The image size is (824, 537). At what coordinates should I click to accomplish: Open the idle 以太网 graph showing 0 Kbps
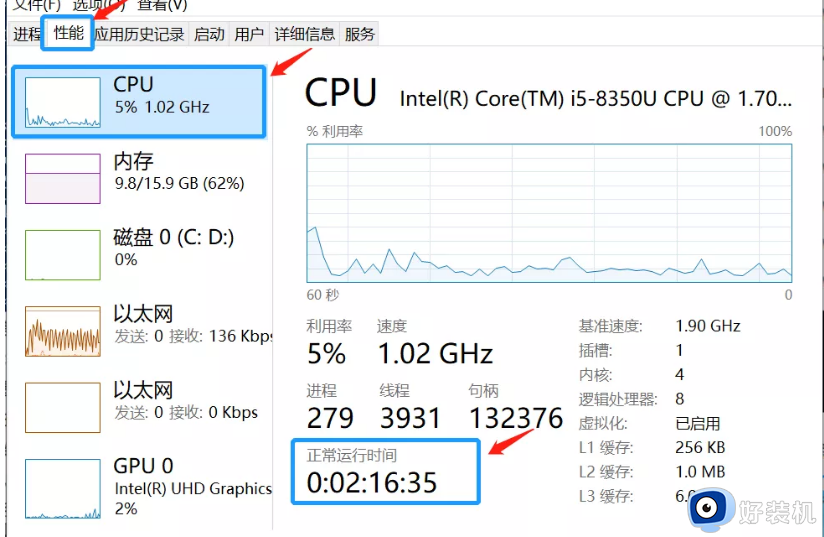63,407
